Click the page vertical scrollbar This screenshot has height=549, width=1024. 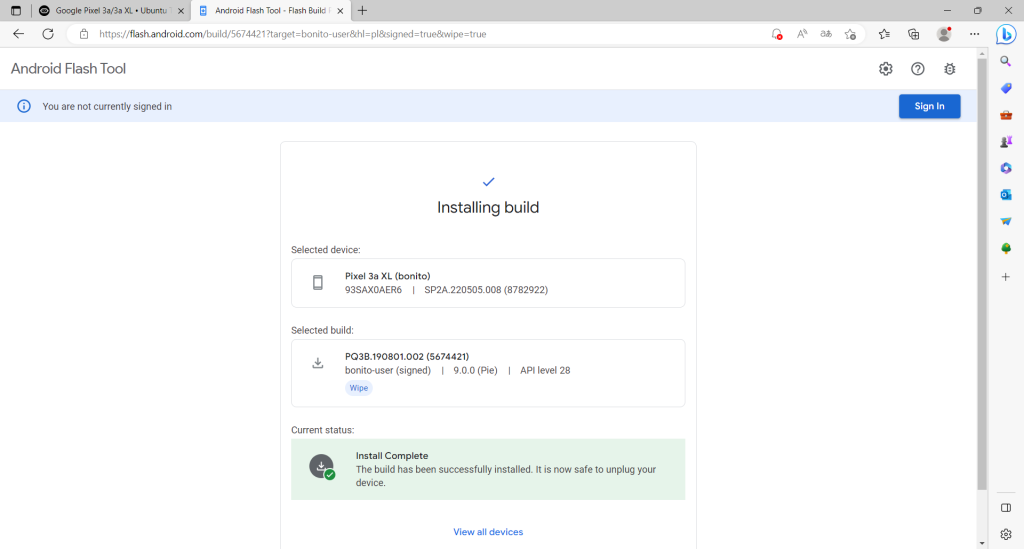[x=982, y=300]
